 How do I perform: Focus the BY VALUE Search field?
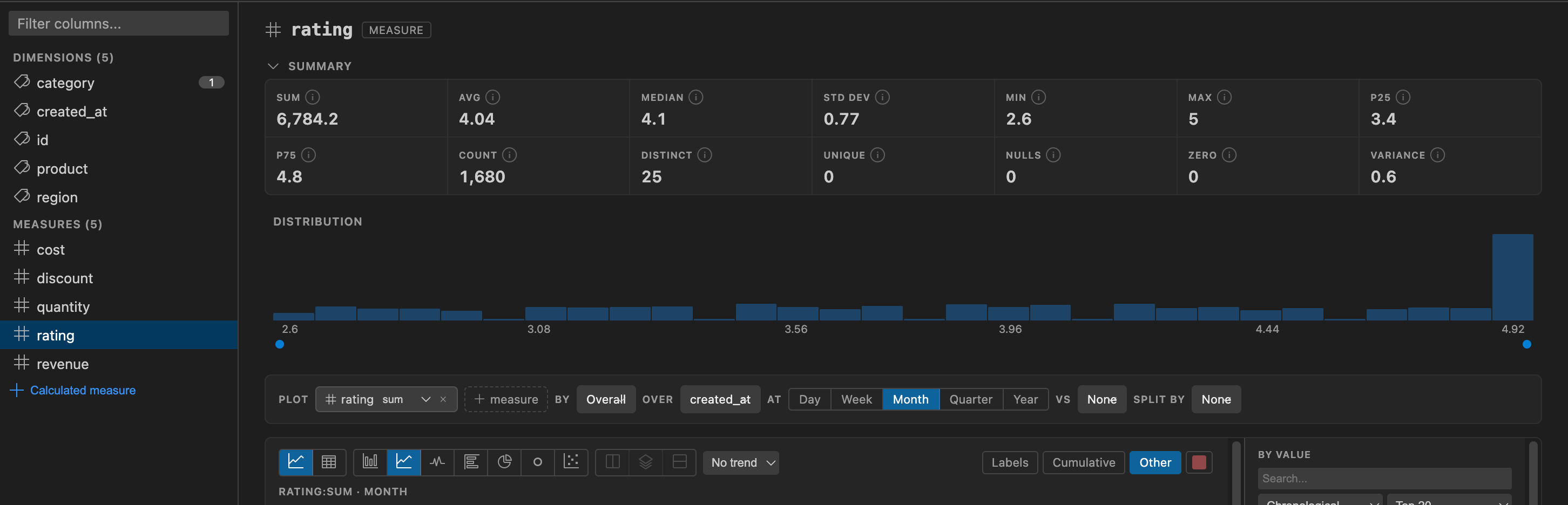point(1384,478)
